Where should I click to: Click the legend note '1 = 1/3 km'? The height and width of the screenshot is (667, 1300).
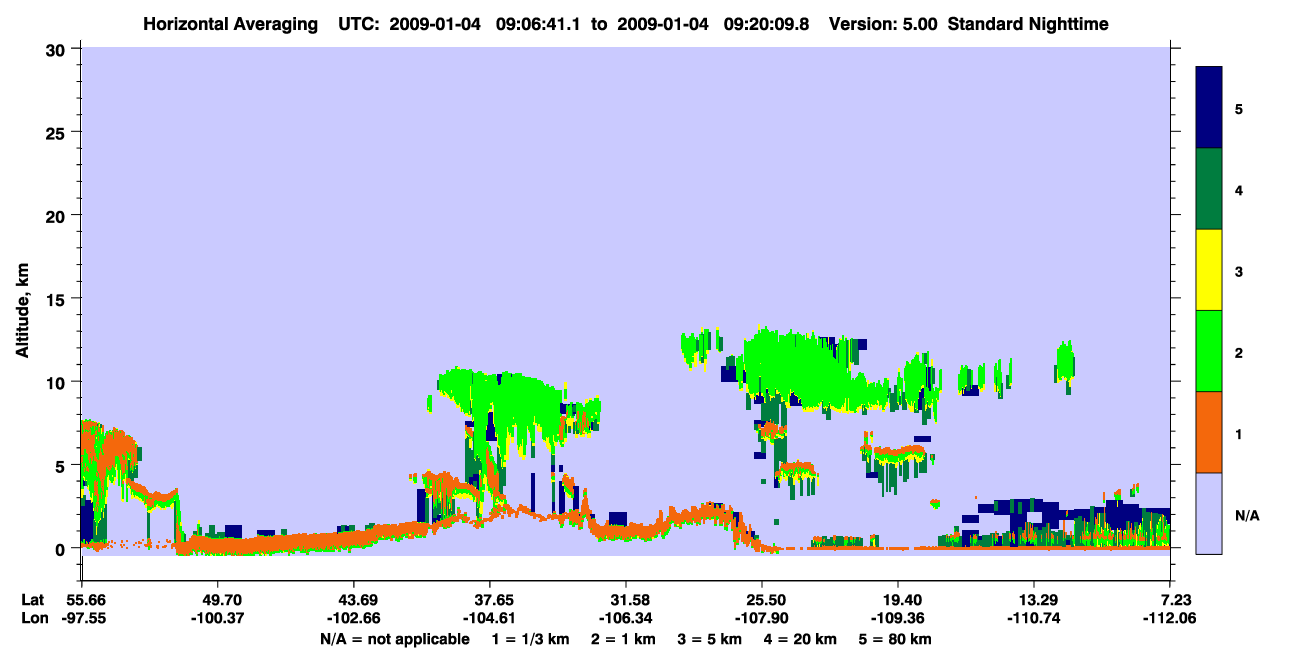pos(531,639)
